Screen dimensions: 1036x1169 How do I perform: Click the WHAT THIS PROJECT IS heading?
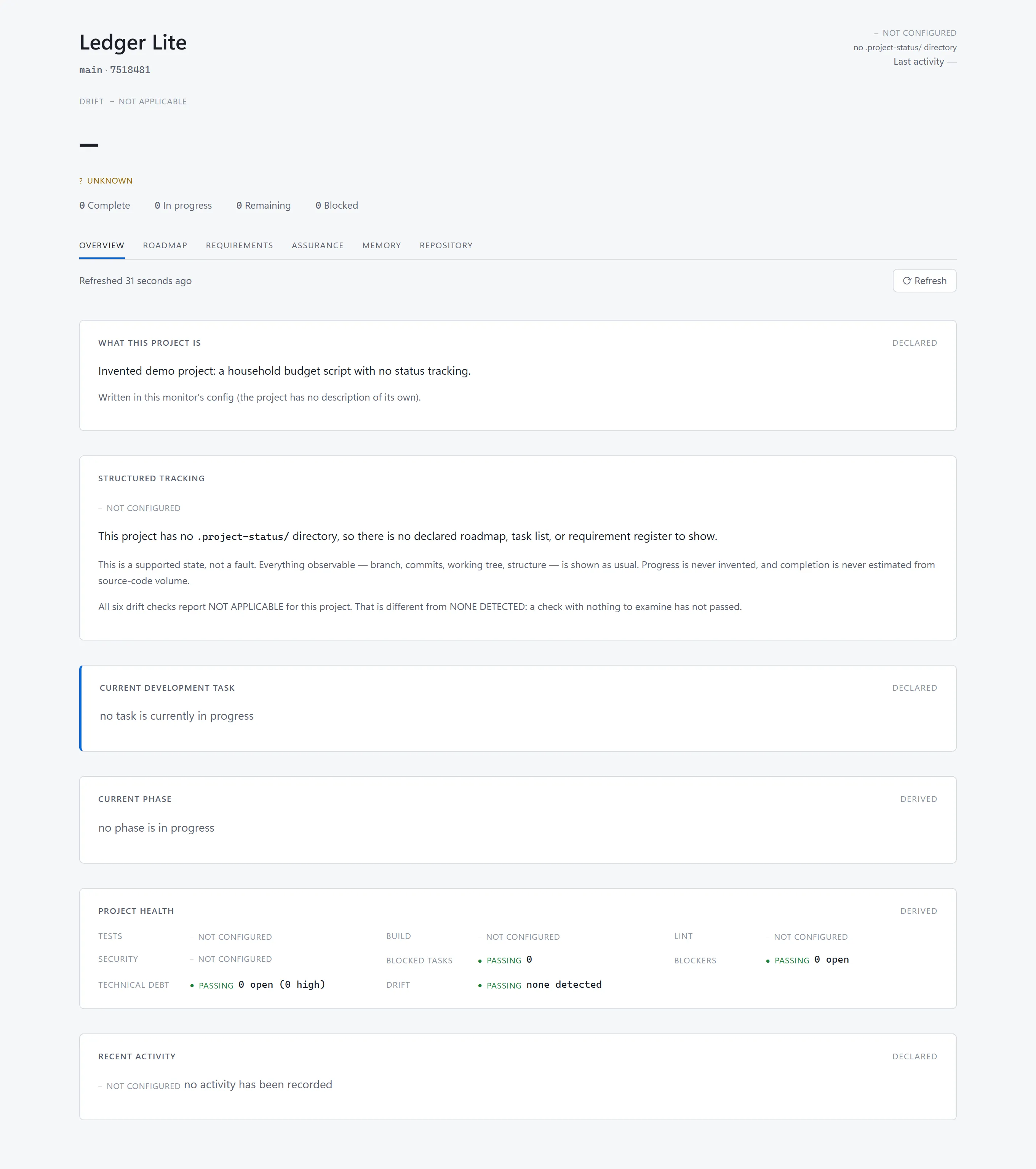(x=149, y=343)
